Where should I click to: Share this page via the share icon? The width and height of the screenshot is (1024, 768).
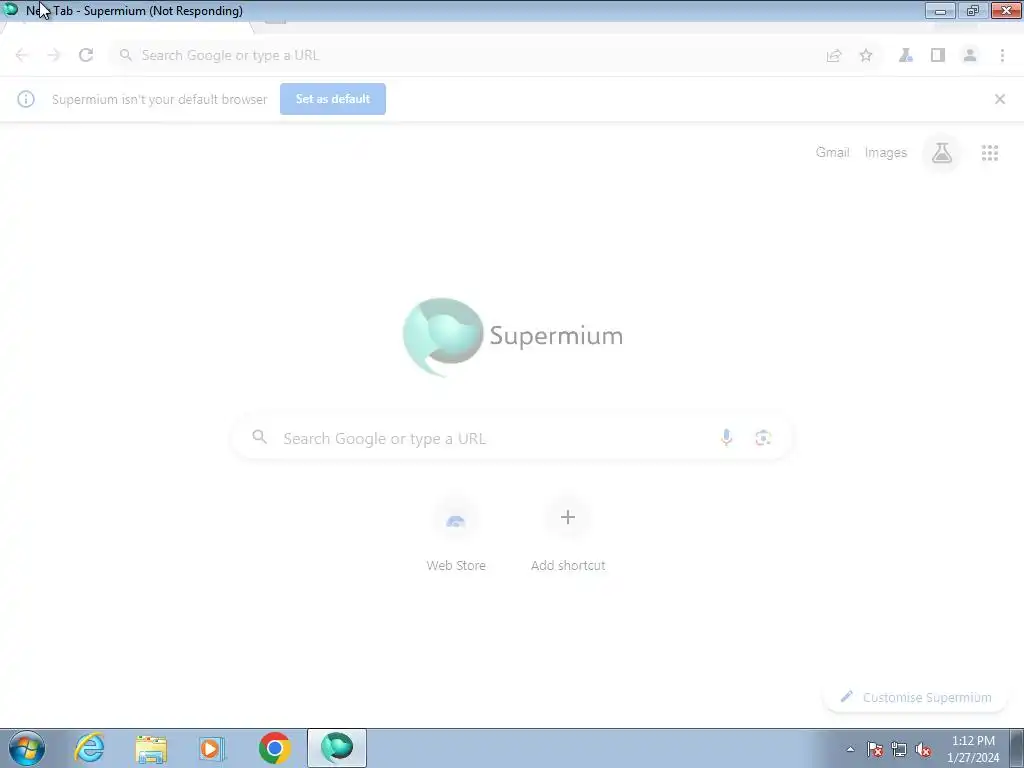pos(834,56)
